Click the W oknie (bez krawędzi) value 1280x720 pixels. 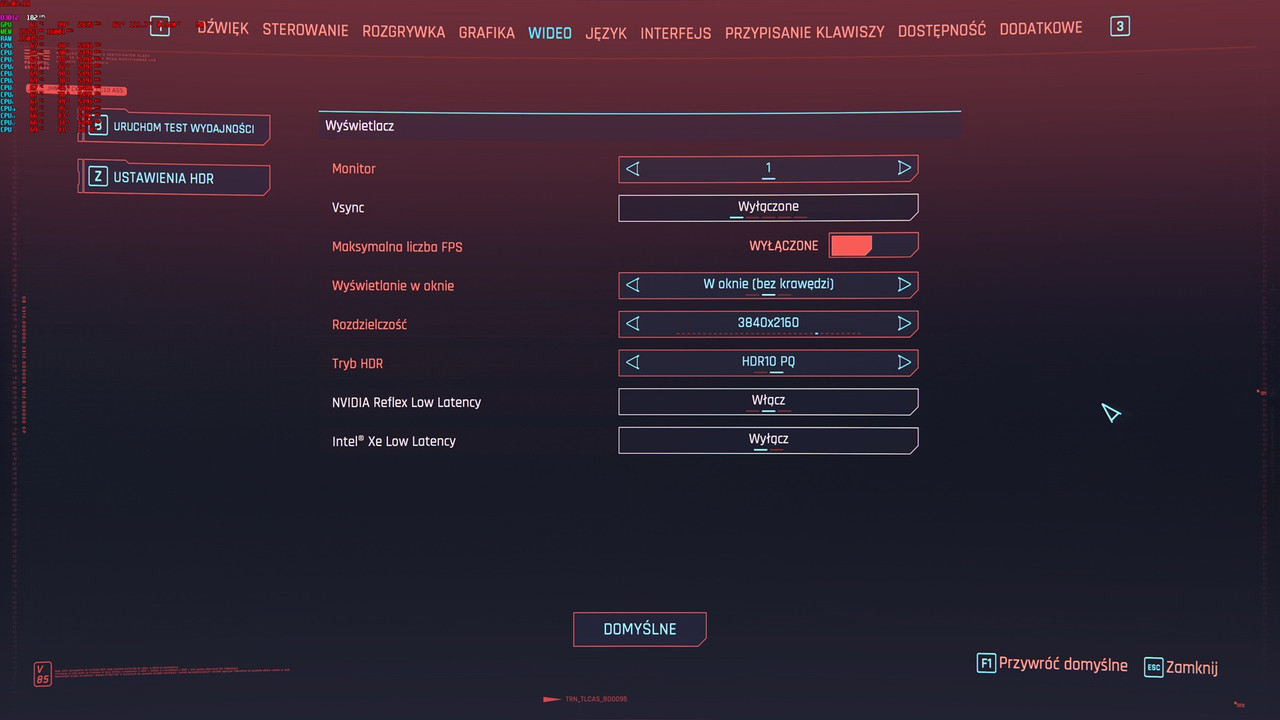point(768,284)
